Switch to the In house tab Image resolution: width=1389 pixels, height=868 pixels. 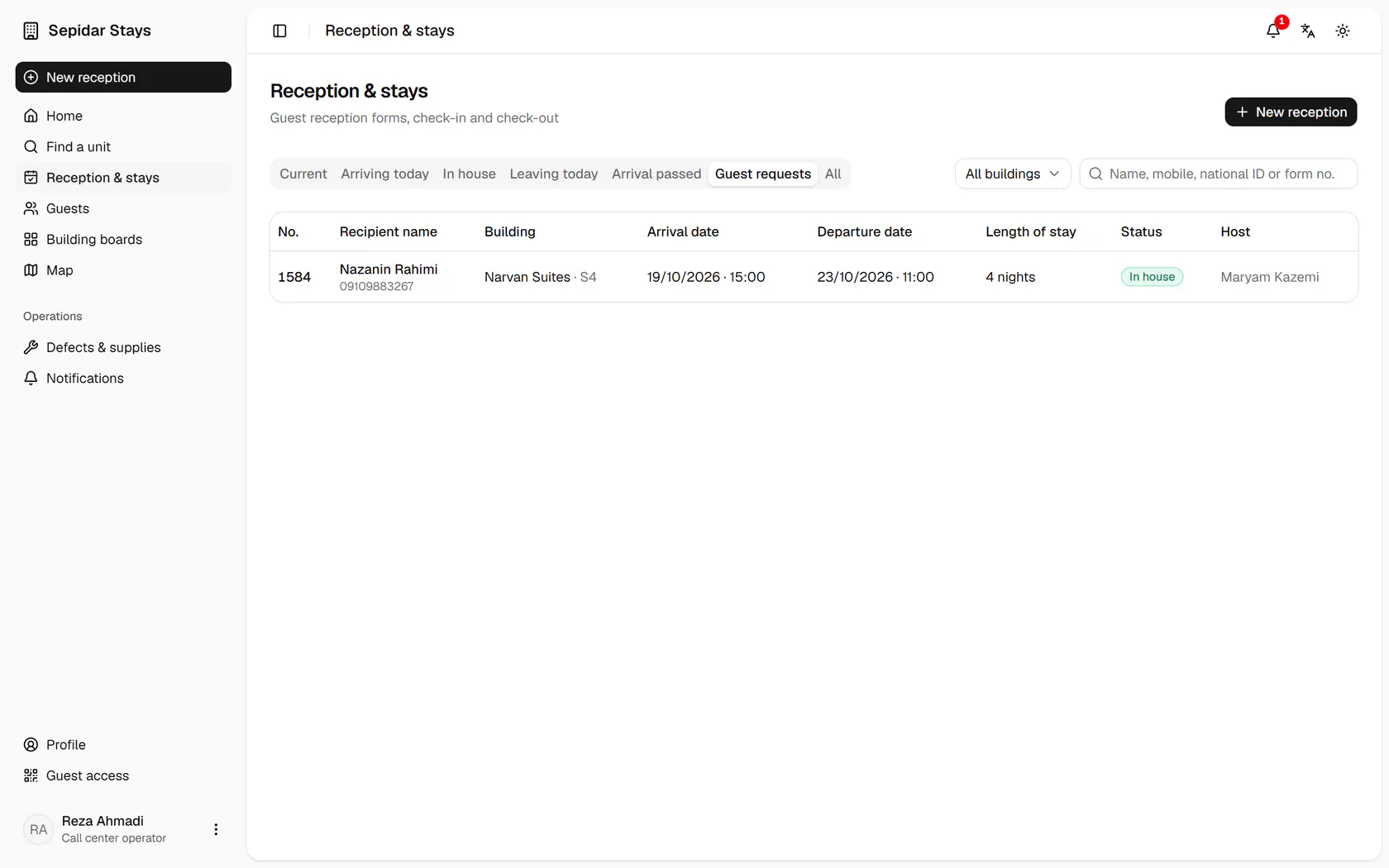pos(469,174)
